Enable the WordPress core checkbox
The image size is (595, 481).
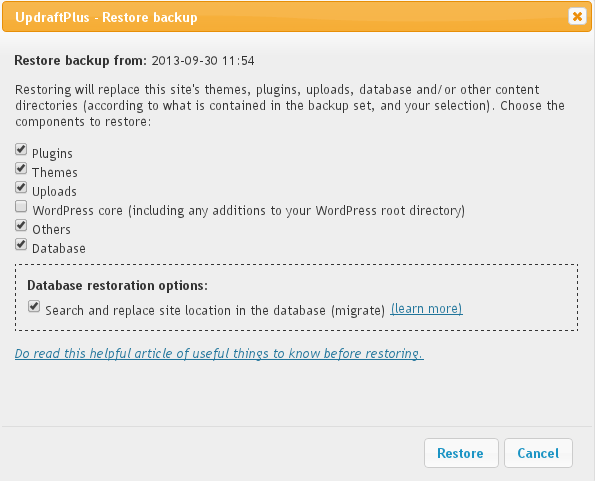tap(21, 206)
